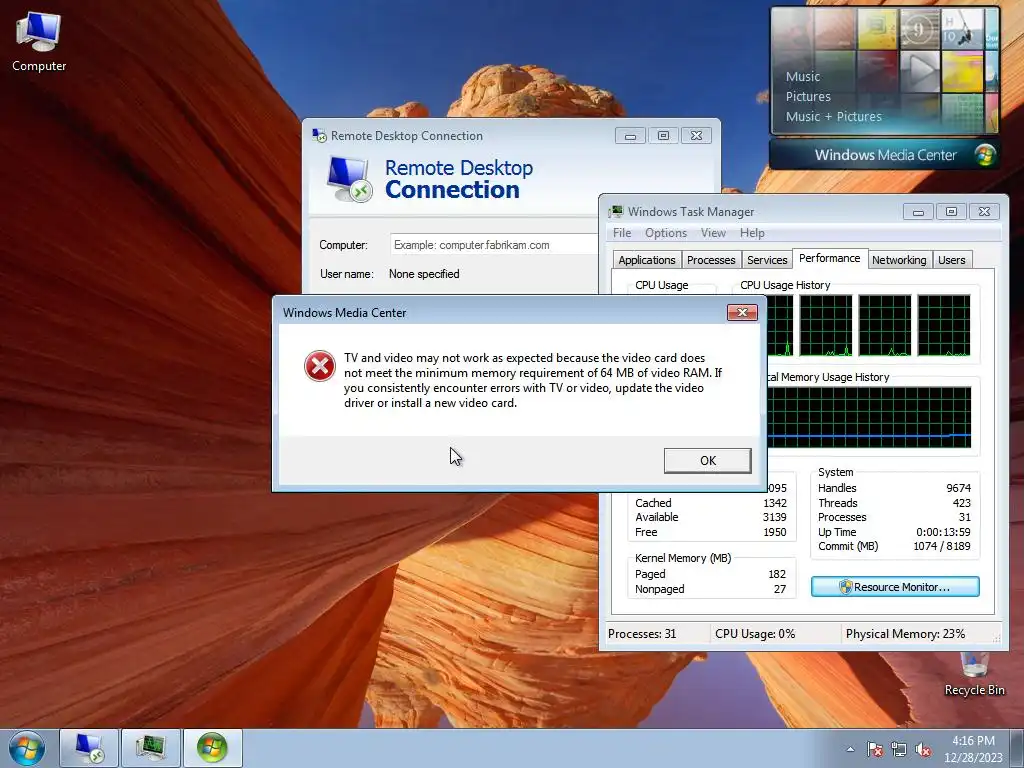1024x768 pixels.
Task: Open Action Center flag tray icon
Action: point(875,749)
